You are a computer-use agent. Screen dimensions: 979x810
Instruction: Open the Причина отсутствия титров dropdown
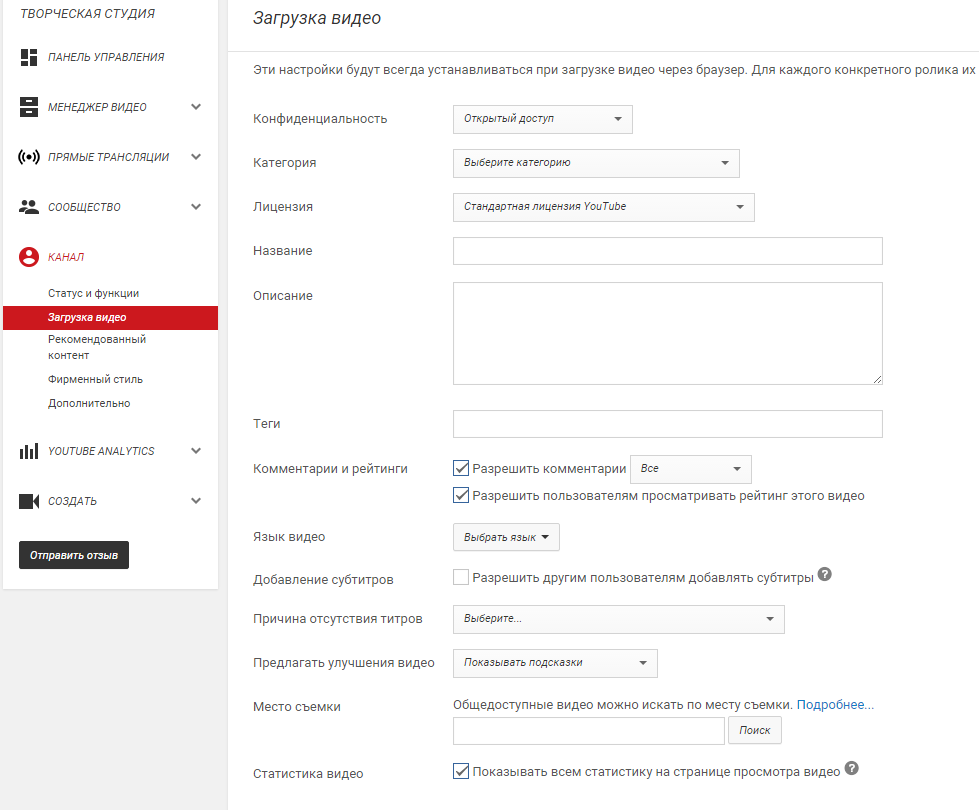(x=619, y=619)
